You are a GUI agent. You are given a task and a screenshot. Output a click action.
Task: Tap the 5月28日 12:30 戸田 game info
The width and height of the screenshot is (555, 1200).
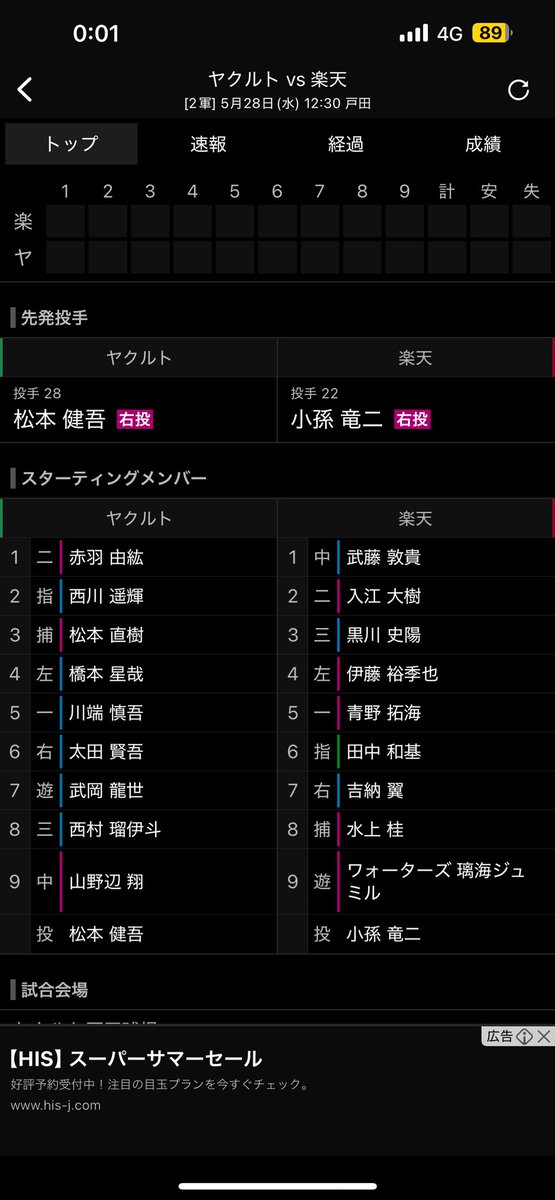(277, 104)
